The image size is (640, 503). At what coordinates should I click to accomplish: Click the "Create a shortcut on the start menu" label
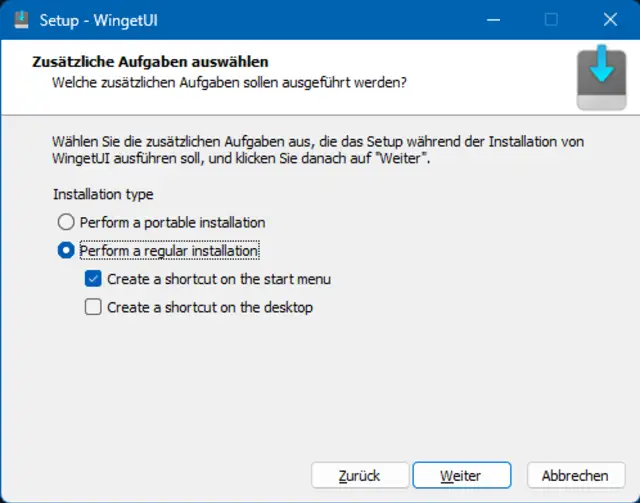pyautogui.click(x=219, y=279)
